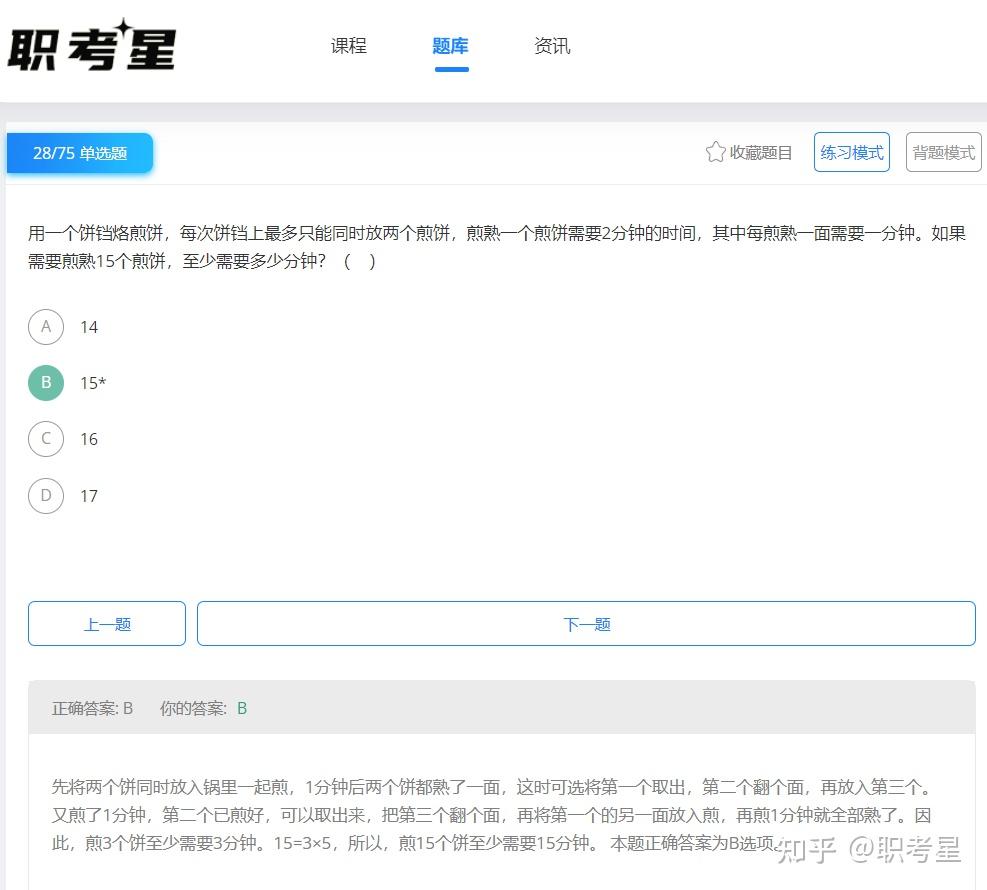Open the 资讯 section
Screen dimensions: 987x890
tap(552, 45)
